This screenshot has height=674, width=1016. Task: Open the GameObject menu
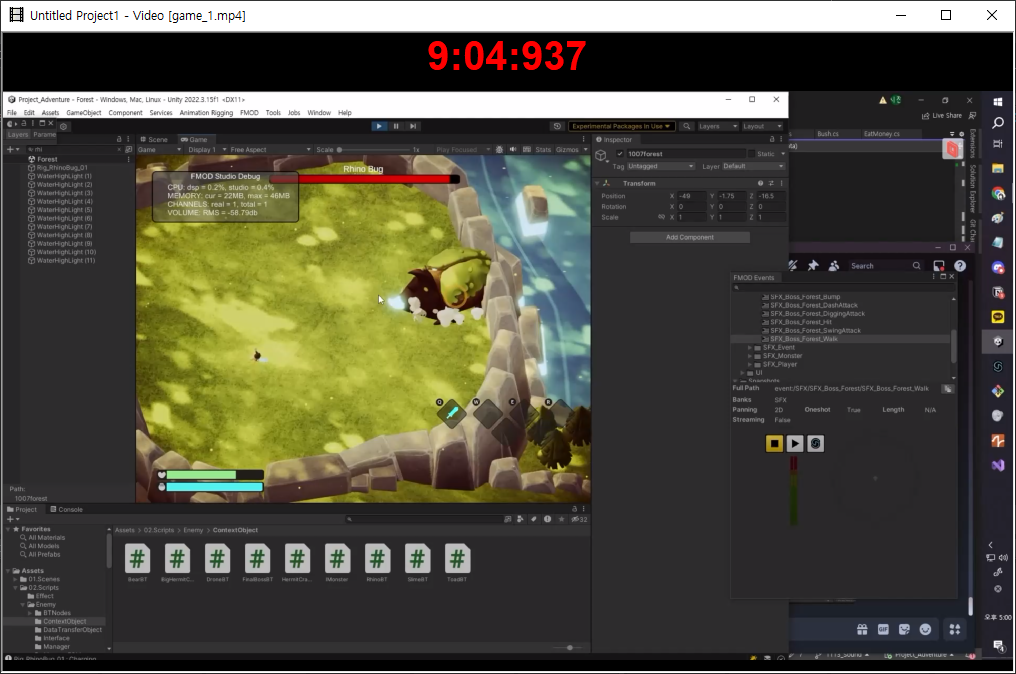[84, 113]
